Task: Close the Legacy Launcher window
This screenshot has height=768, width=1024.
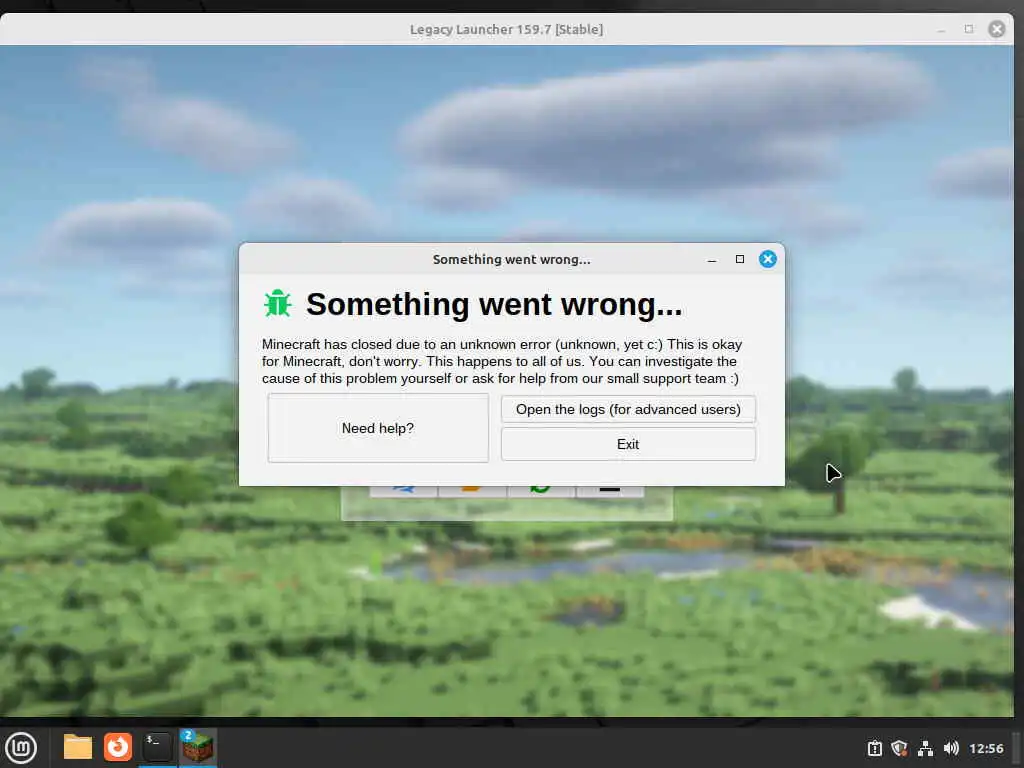Action: pyautogui.click(x=997, y=29)
